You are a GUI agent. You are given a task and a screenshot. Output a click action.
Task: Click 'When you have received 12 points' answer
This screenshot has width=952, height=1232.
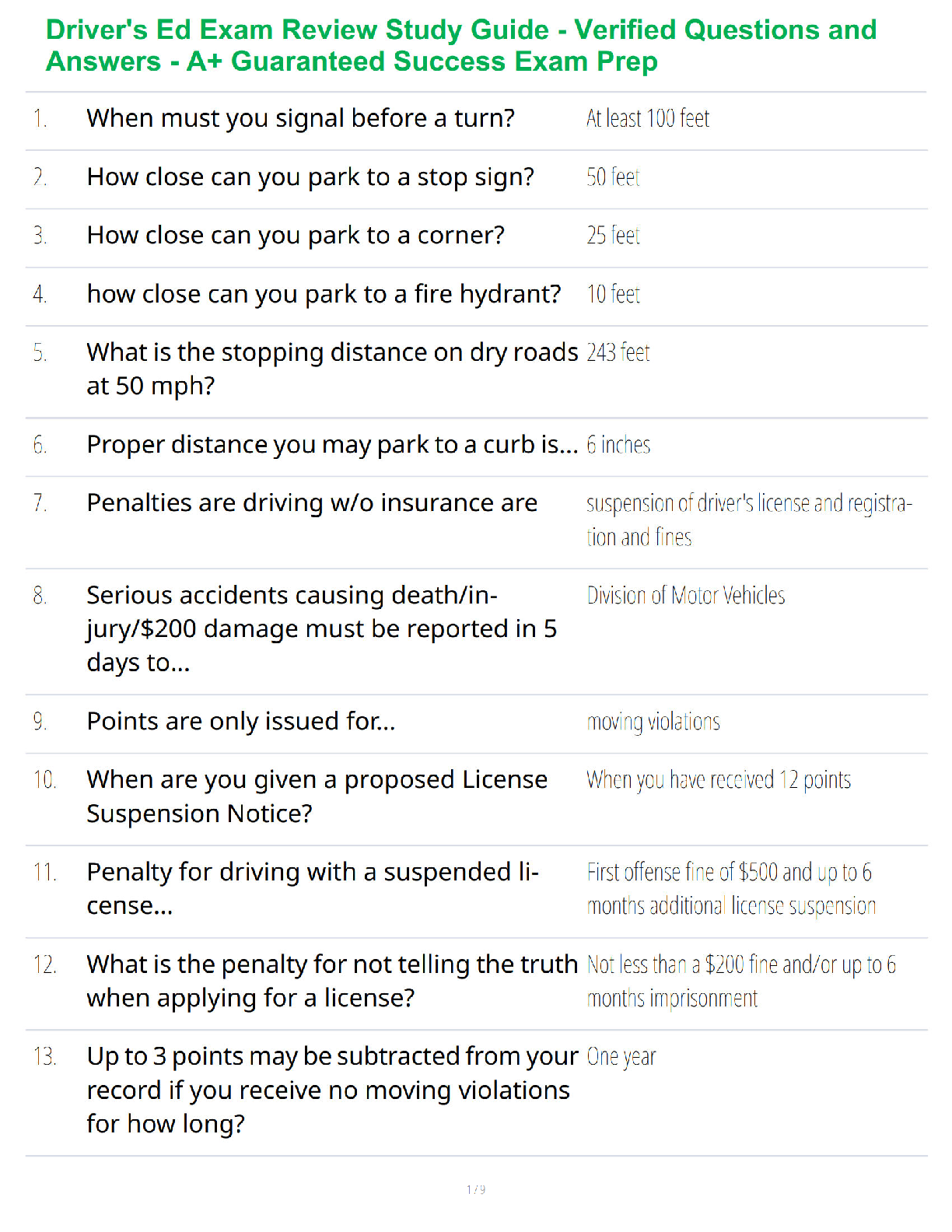pyautogui.click(x=719, y=780)
